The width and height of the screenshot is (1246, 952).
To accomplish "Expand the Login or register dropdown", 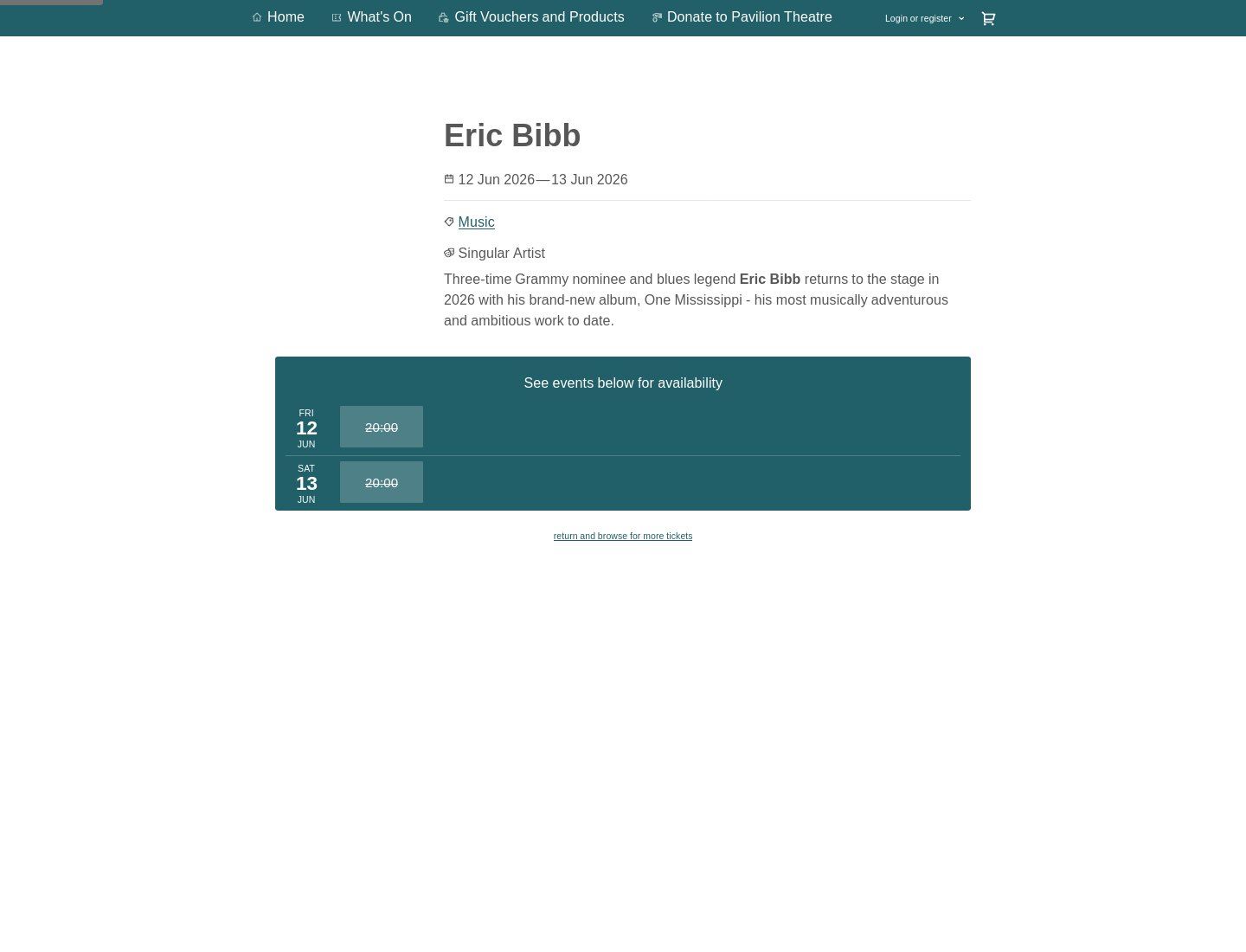I will (924, 18).
